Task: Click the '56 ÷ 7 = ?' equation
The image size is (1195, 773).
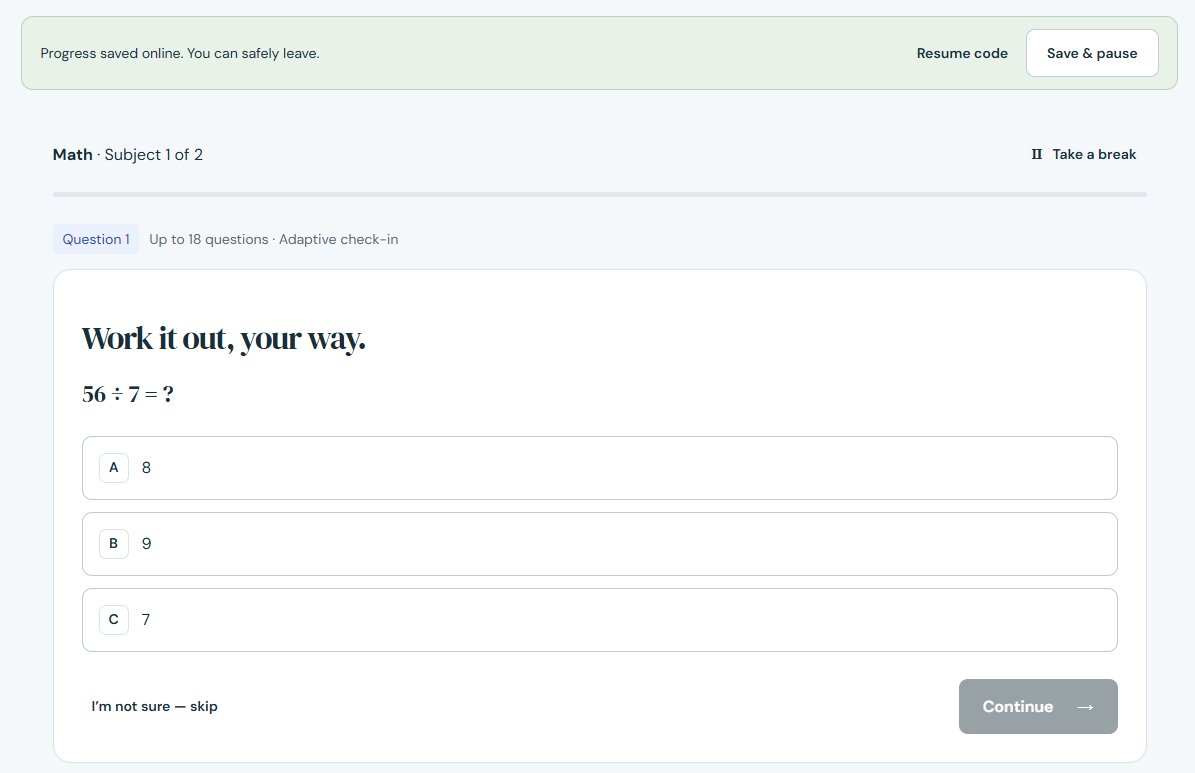Action: point(128,394)
